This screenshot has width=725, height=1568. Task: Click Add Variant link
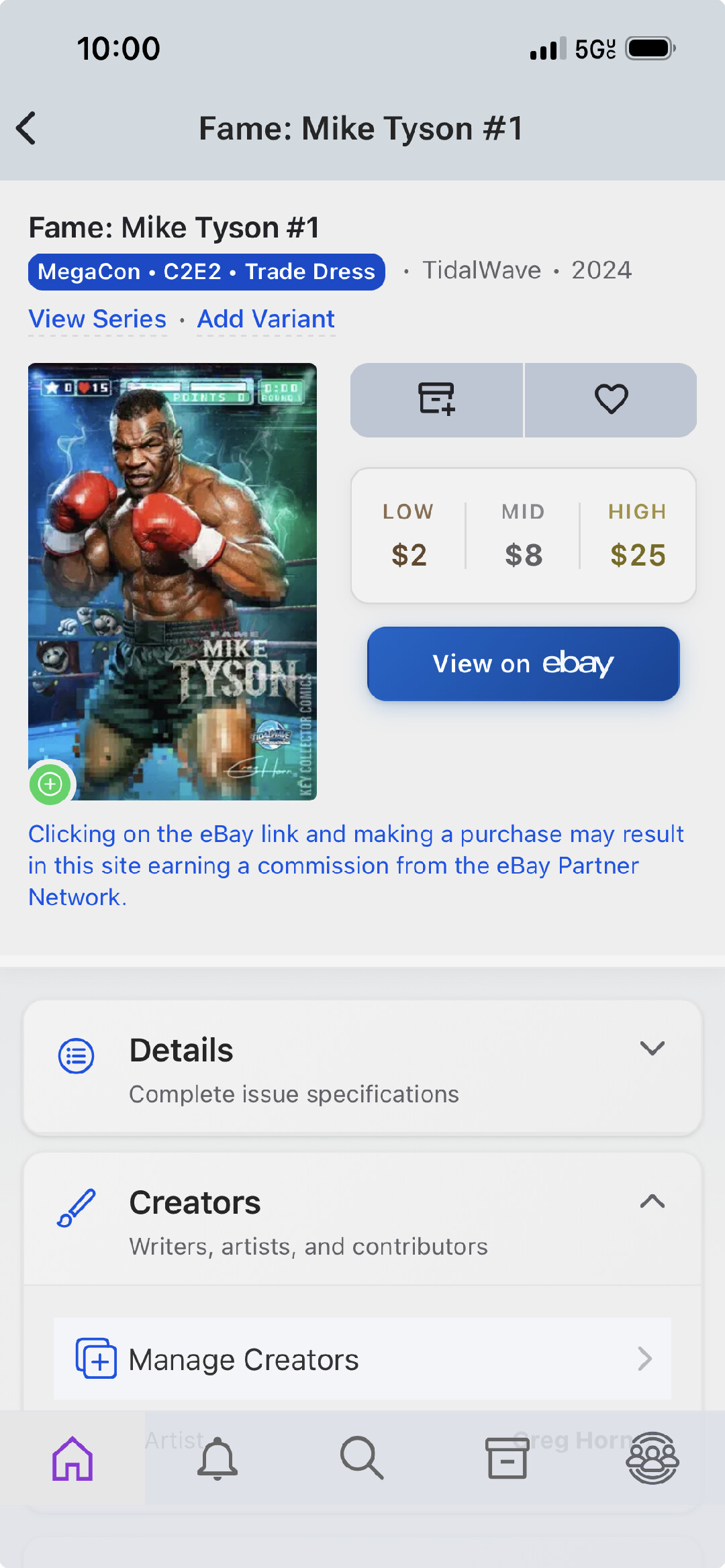(266, 319)
